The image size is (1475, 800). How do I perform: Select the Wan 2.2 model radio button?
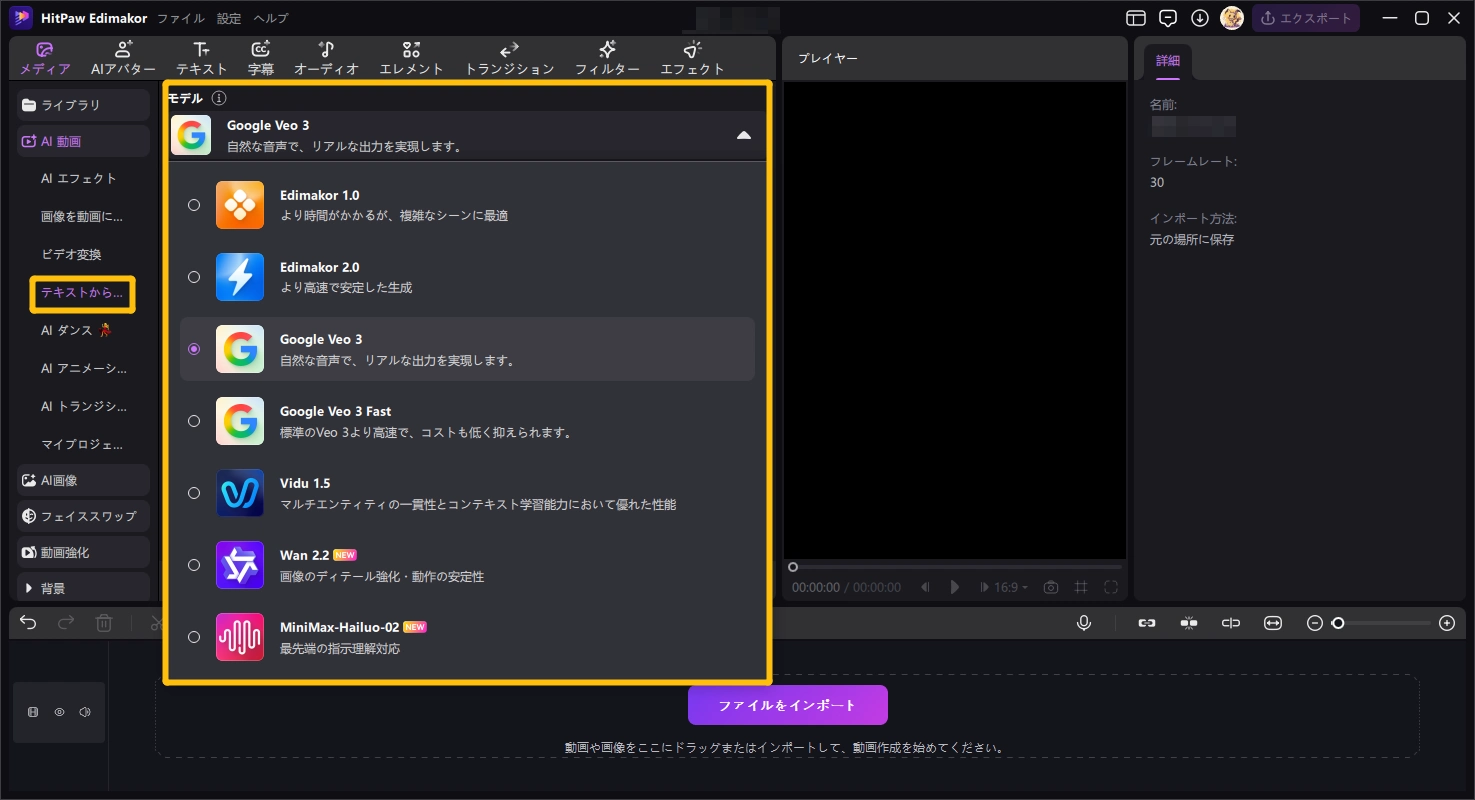pyautogui.click(x=194, y=565)
